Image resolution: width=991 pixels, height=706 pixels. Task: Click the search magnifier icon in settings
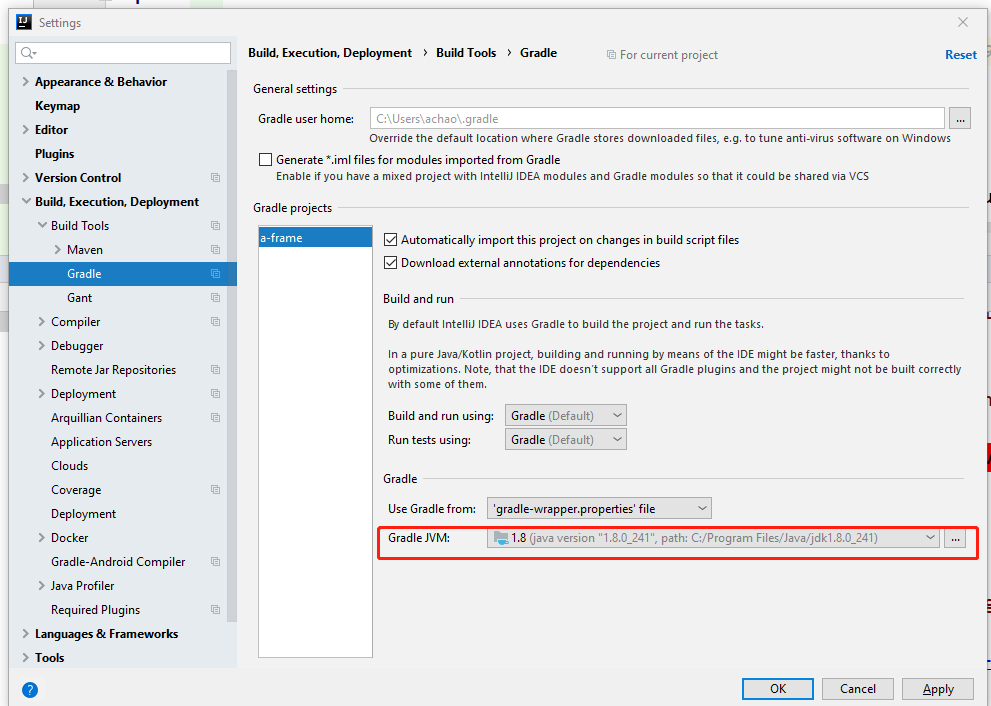(x=28, y=53)
